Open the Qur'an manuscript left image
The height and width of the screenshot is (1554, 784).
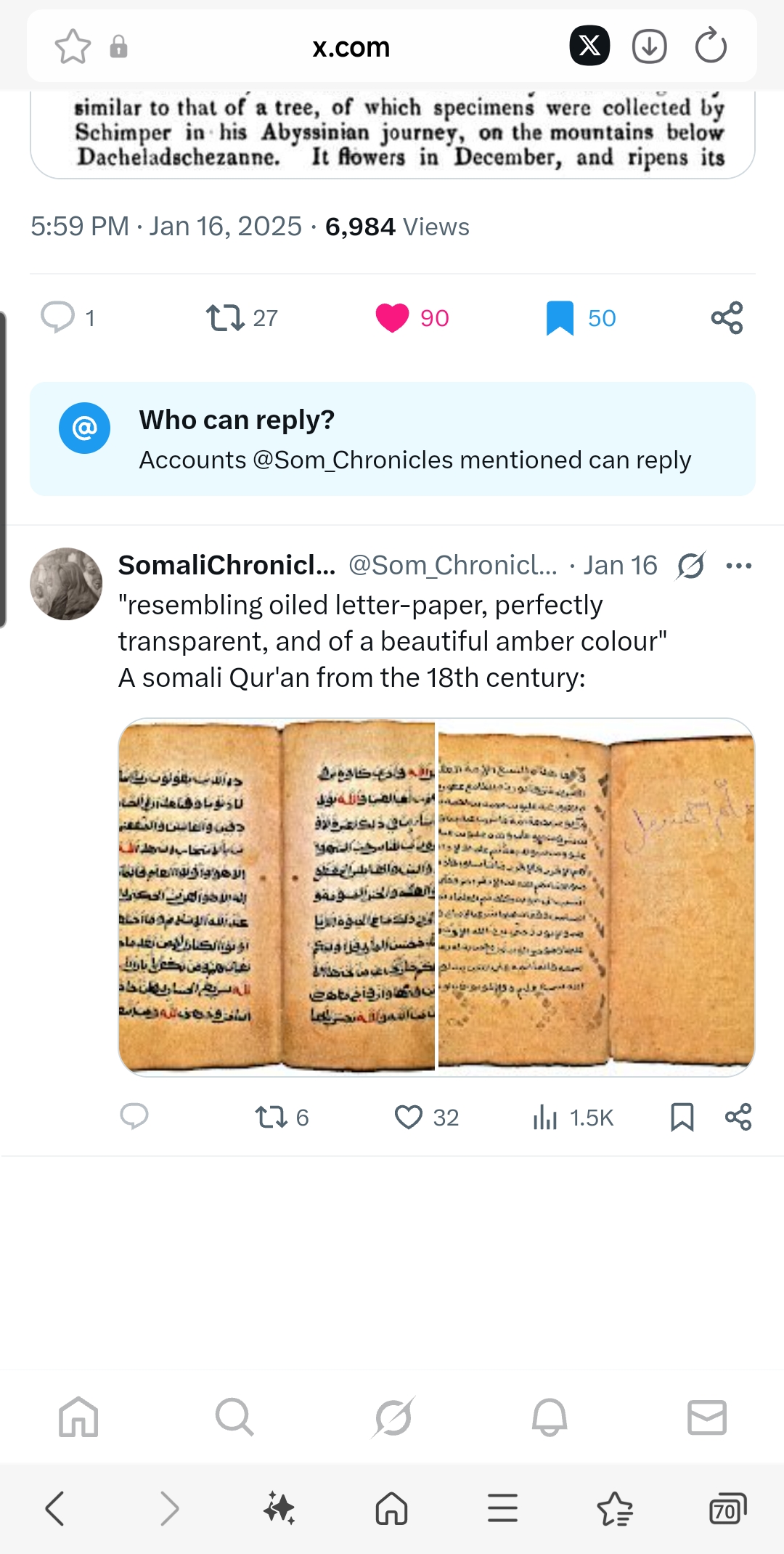pyautogui.click(x=277, y=895)
